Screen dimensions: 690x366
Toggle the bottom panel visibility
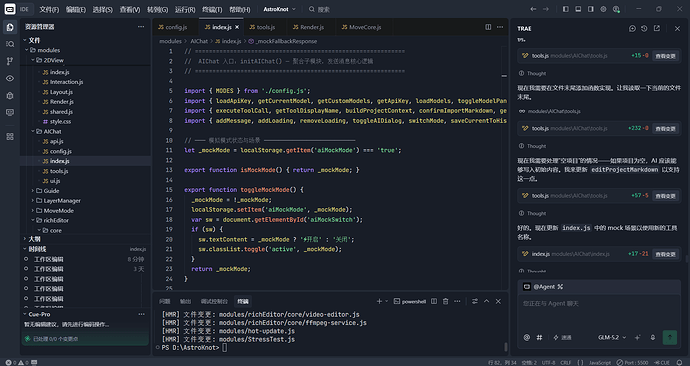578,9
